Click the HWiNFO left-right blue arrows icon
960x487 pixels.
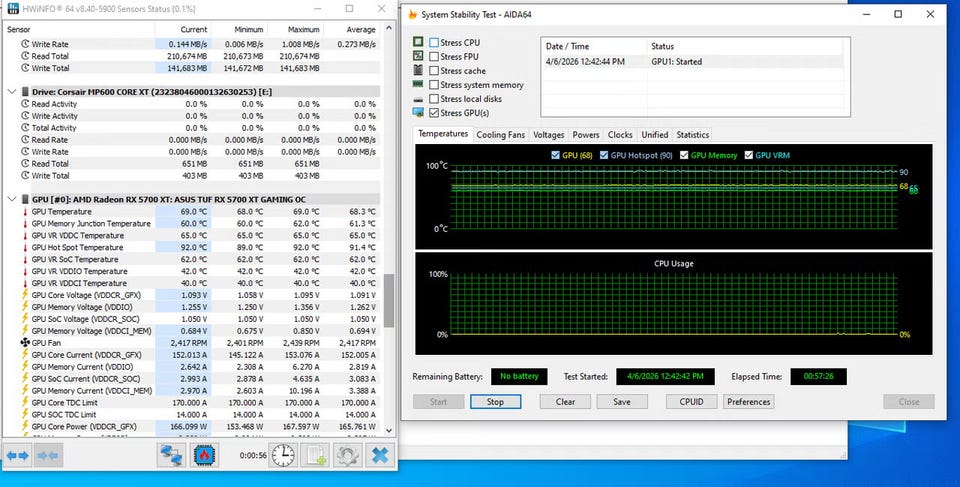17,455
